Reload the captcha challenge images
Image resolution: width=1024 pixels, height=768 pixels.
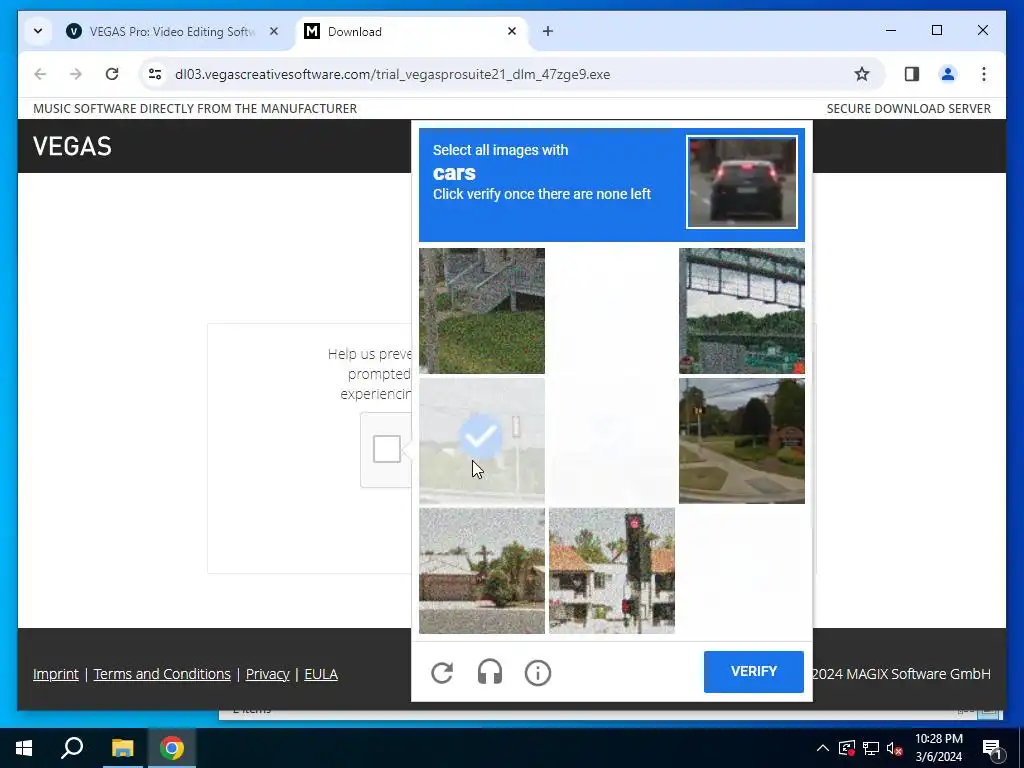click(x=442, y=673)
